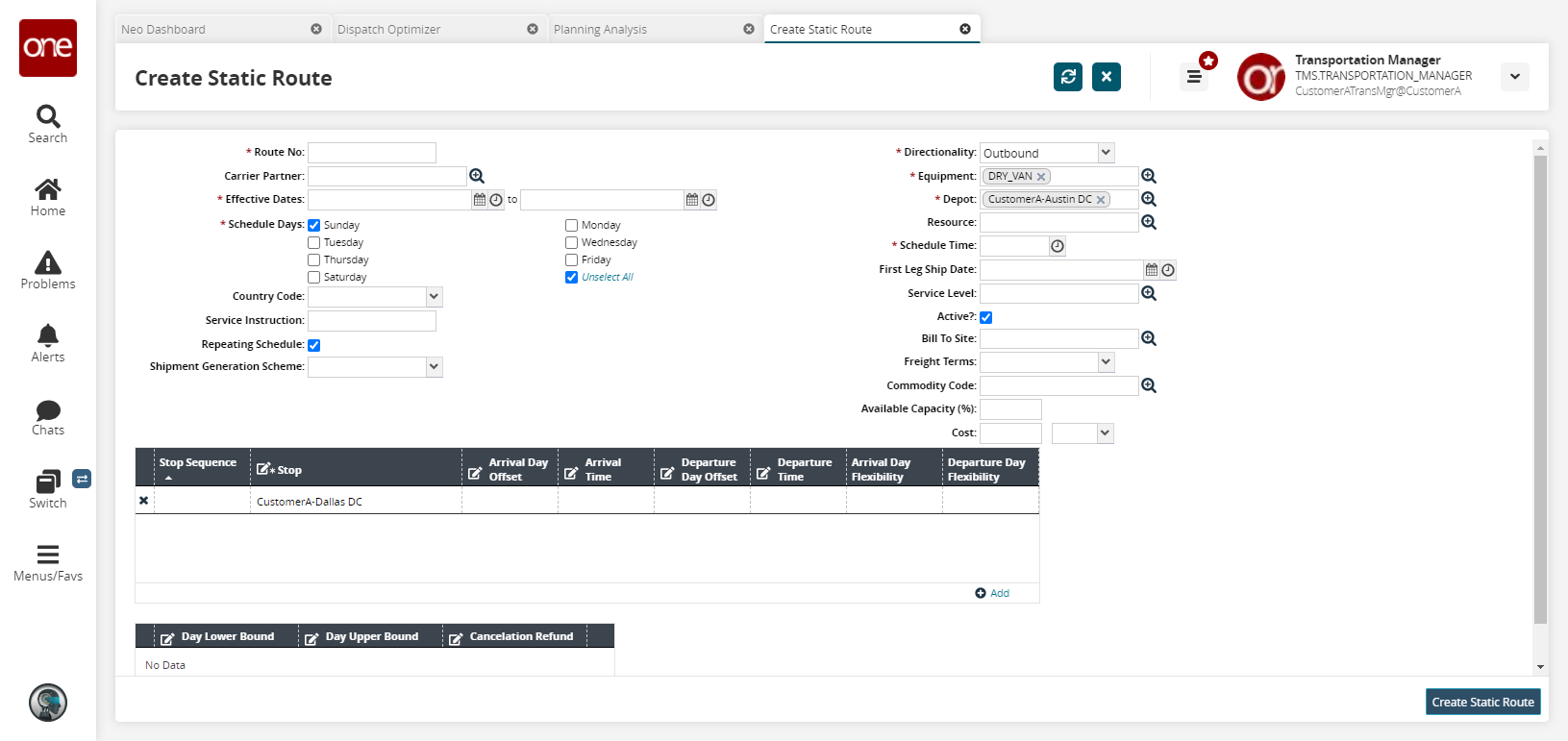Check the Wednesday checkbox
The height and width of the screenshot is (741, 1568).
572,242
